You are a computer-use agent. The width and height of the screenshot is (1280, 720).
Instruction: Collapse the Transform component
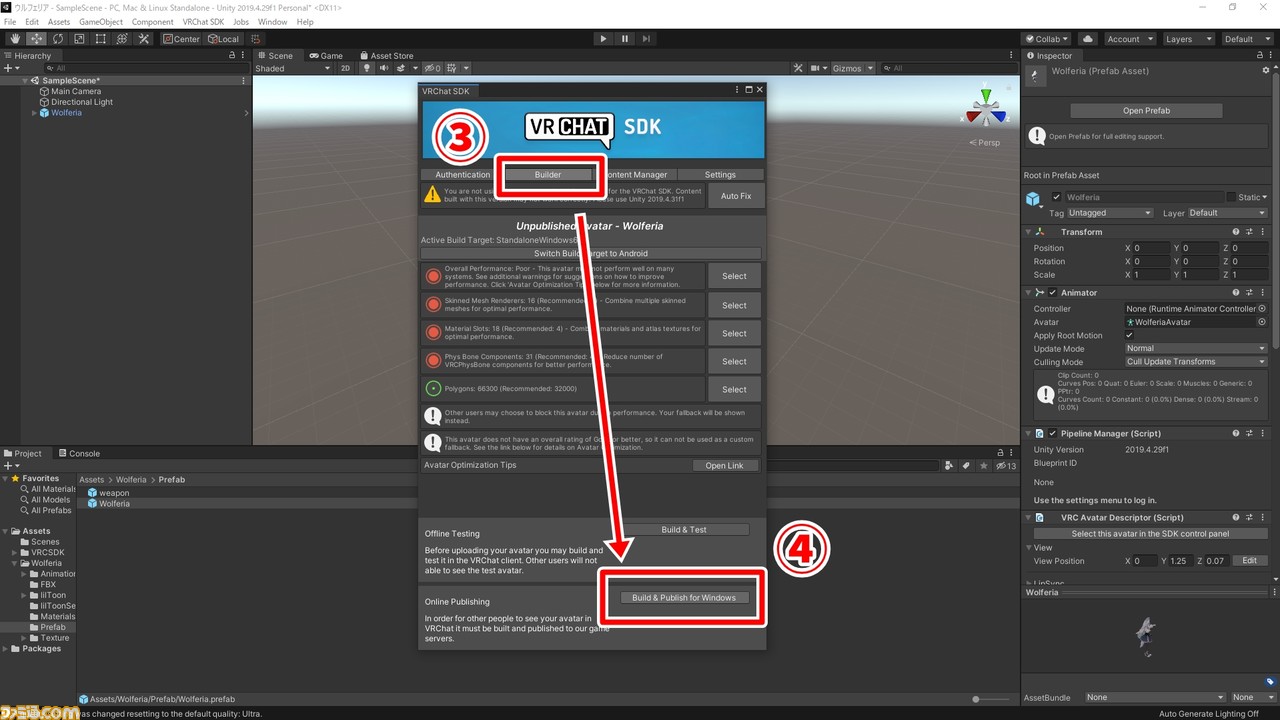[x=1030, y=232]
